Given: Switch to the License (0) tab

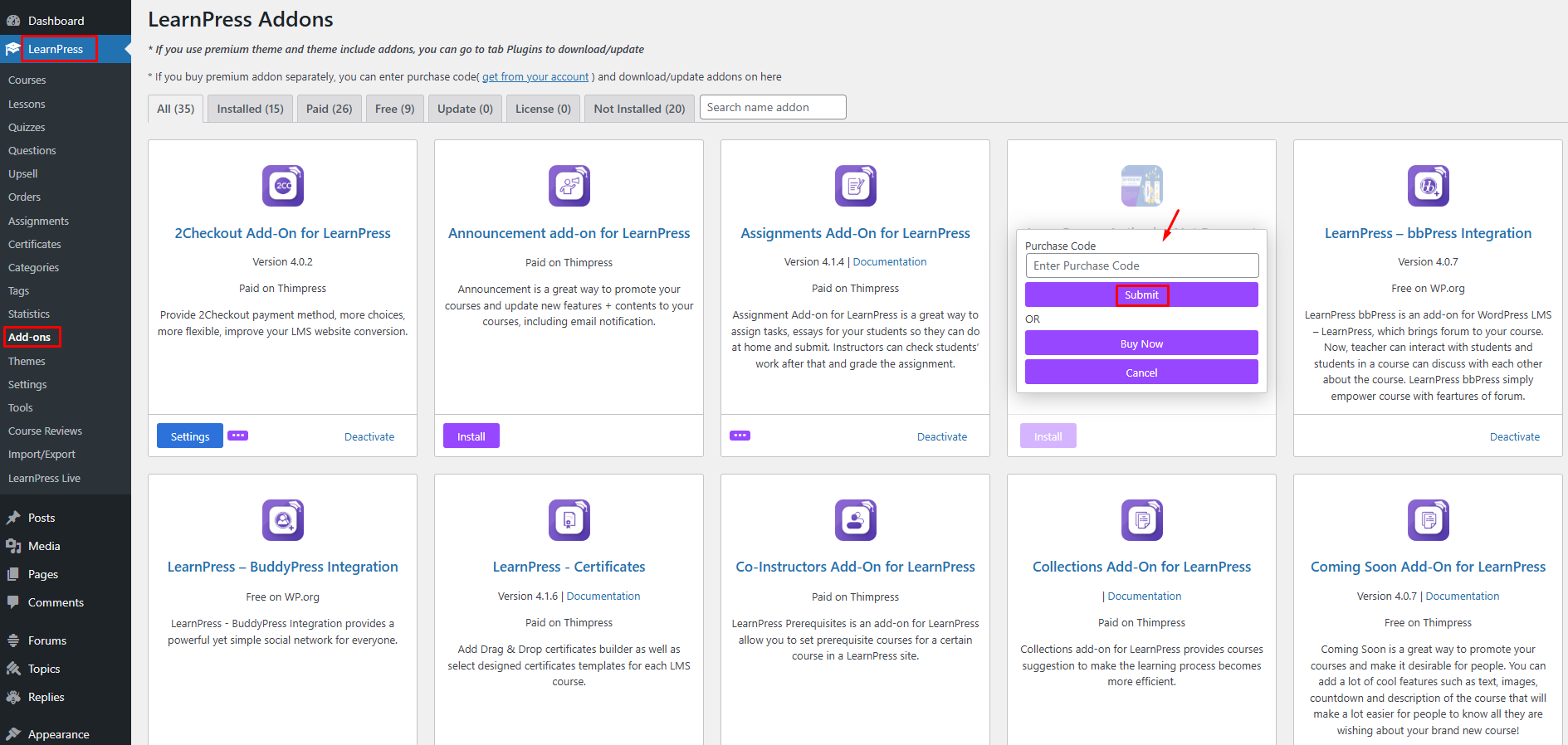Looking at the screenshot, I should point(543,109).
